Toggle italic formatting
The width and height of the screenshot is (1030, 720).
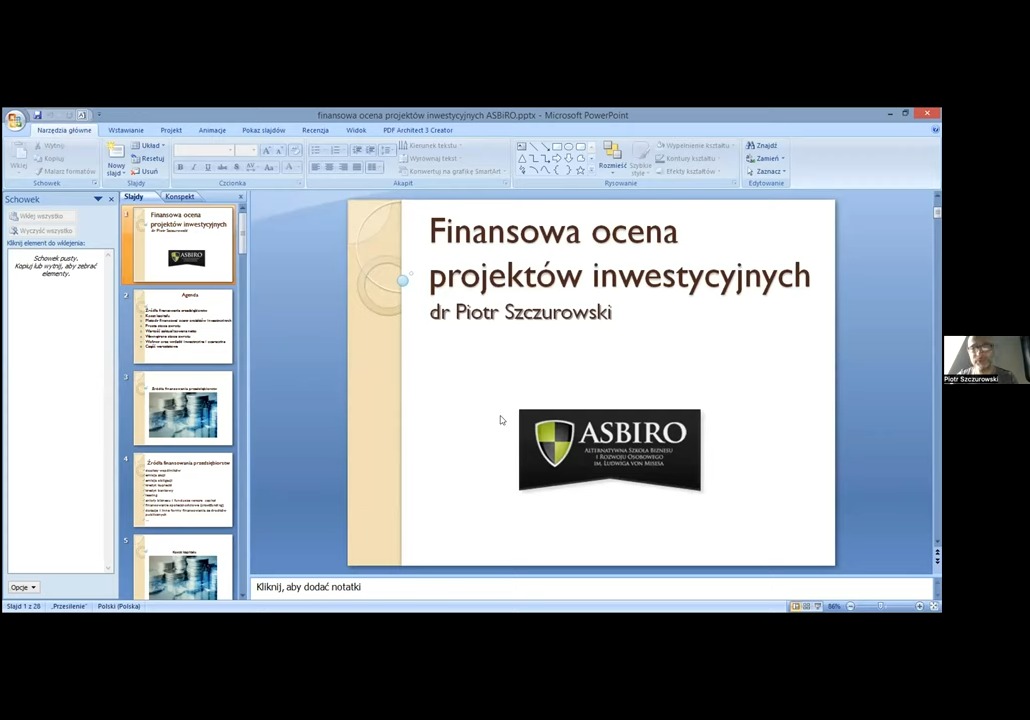tap(194, 168)
